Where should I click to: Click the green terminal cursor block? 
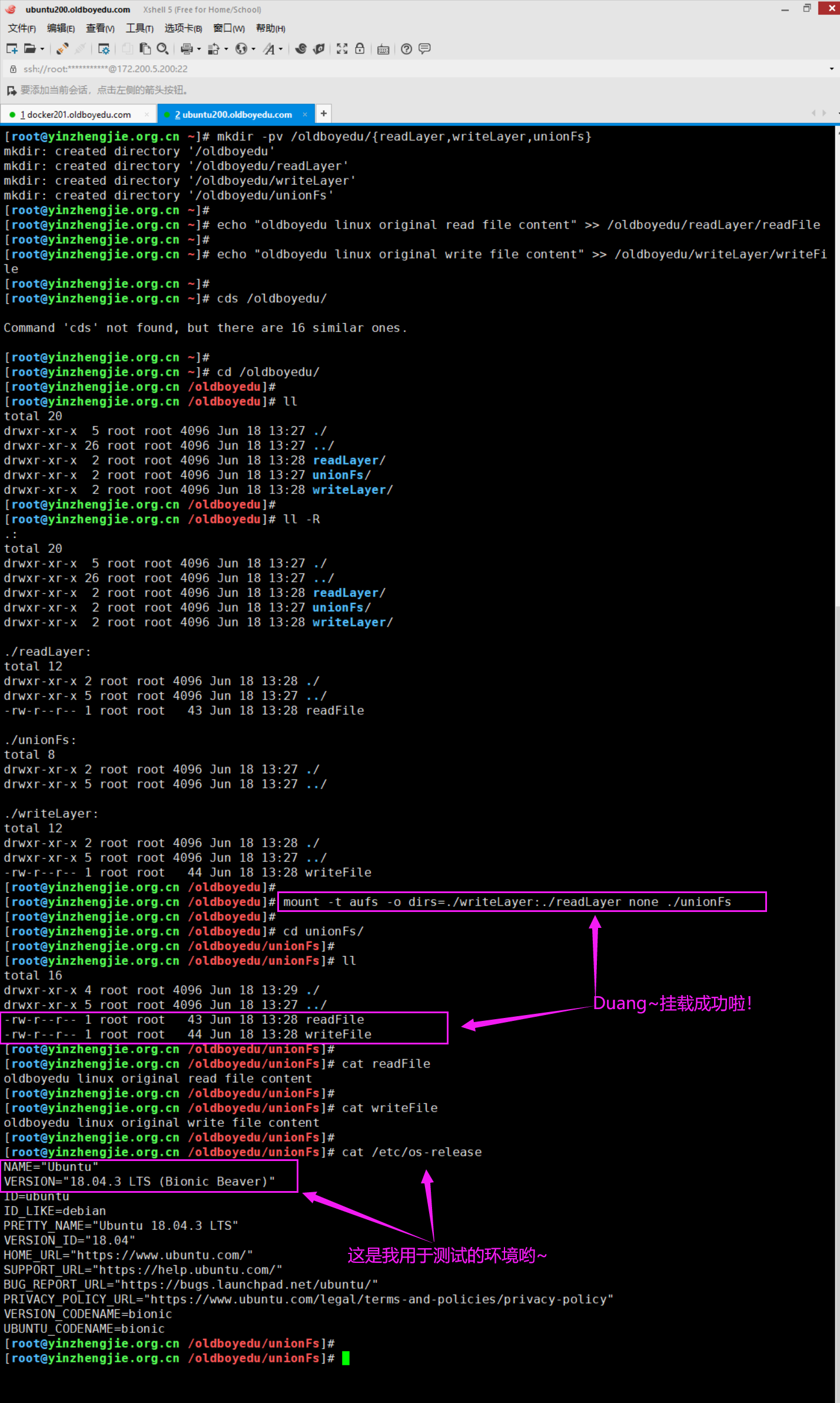coord(346,1358)
